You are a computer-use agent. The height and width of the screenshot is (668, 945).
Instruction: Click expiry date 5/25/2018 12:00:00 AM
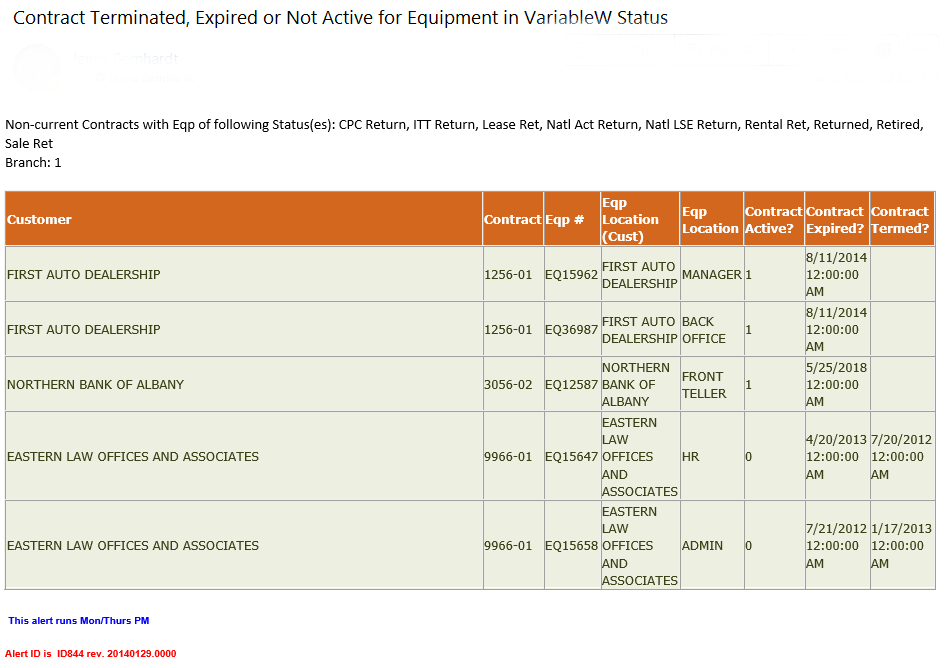837,385
